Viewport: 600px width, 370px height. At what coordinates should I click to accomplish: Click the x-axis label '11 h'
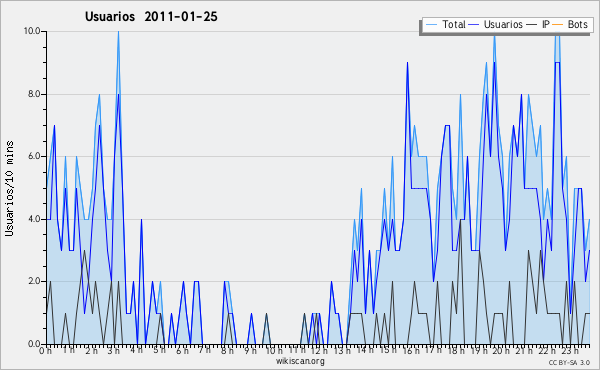pos(297,350)
